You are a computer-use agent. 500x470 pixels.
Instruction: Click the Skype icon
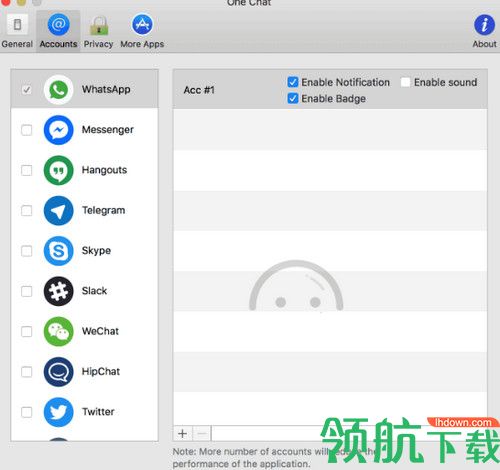click(59, 251)
